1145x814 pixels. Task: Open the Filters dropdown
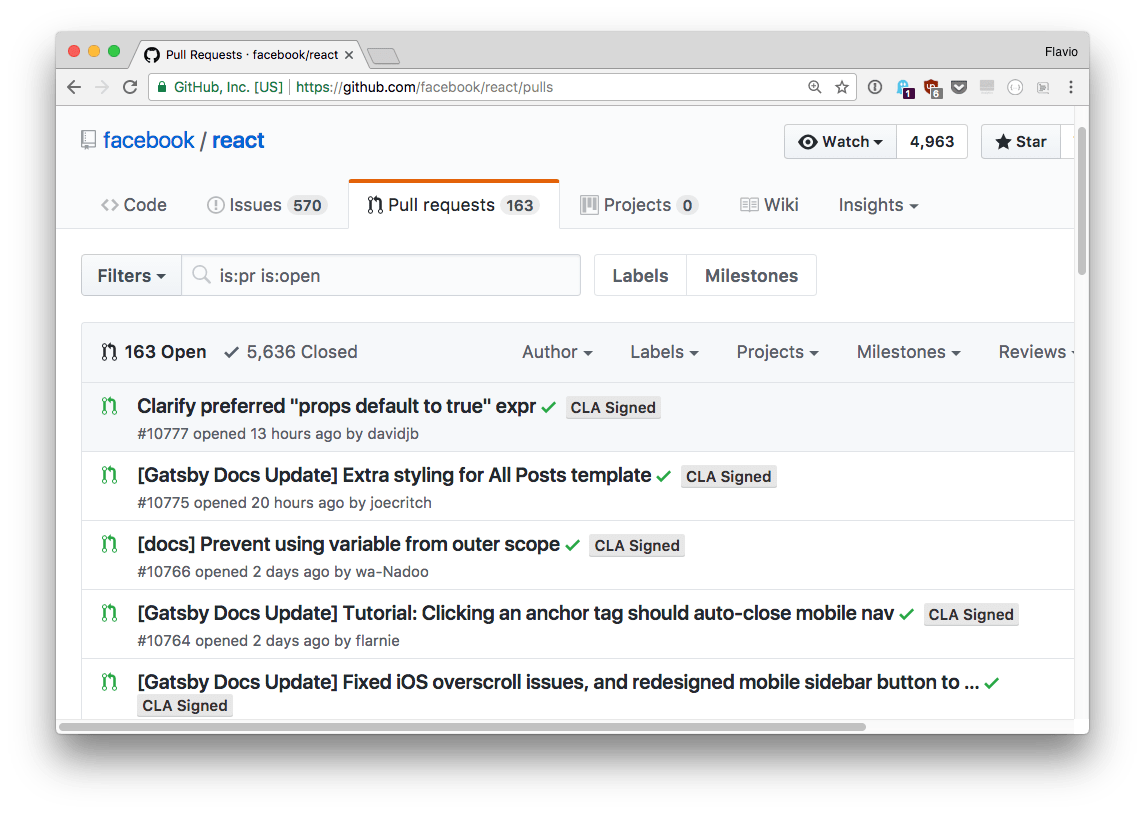pyautogui.click(x=131, y=275)
